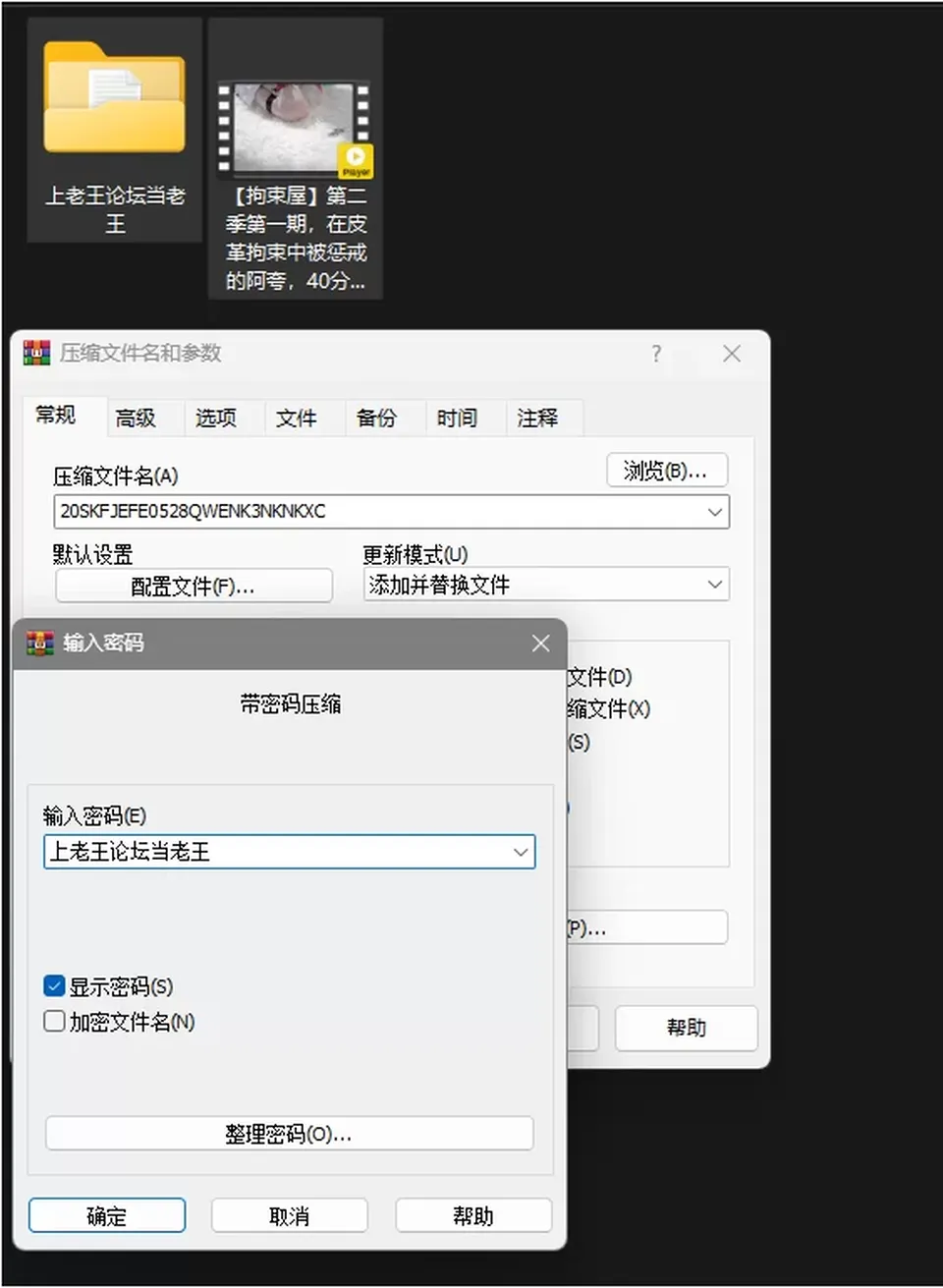Select the 拘束屋 video file thumbnail
Screen dimensions: 943x1288
click(295, 130)
